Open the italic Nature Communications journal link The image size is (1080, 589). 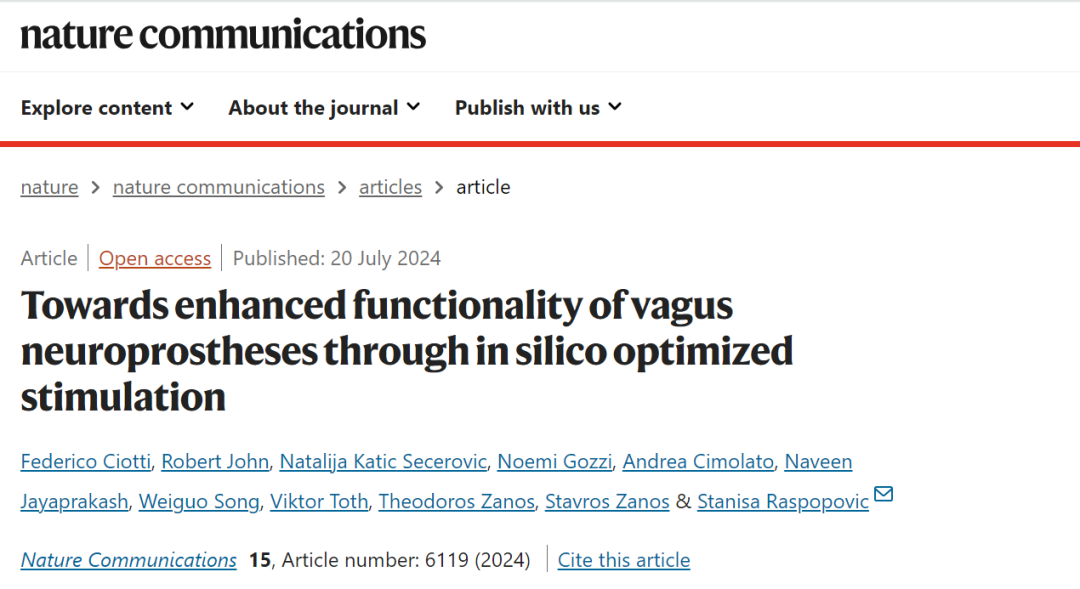tap(129, 560)
